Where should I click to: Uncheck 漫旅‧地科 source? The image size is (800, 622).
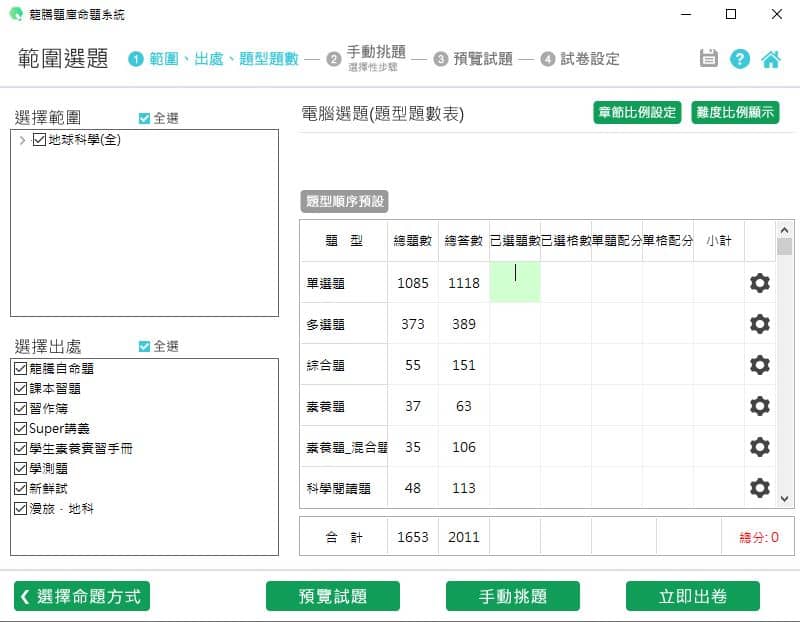(x=20, y=508)
